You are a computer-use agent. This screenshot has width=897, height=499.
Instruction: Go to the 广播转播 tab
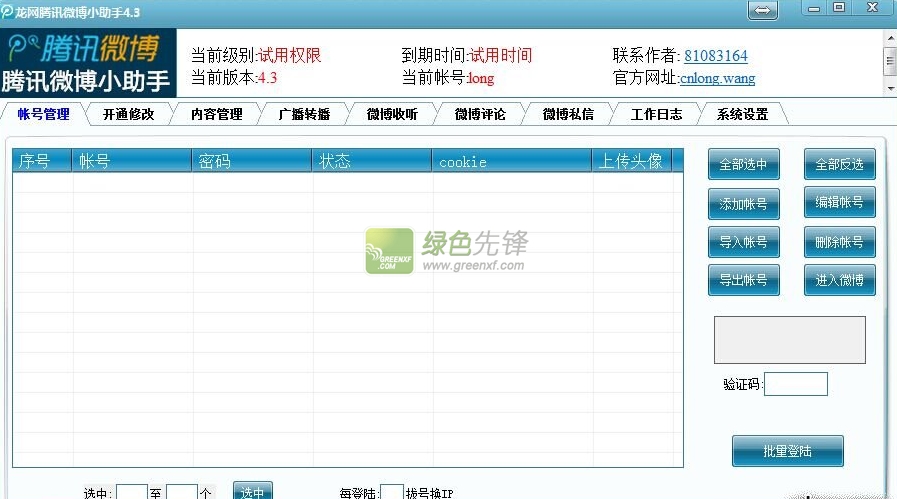tap(304, 114)
